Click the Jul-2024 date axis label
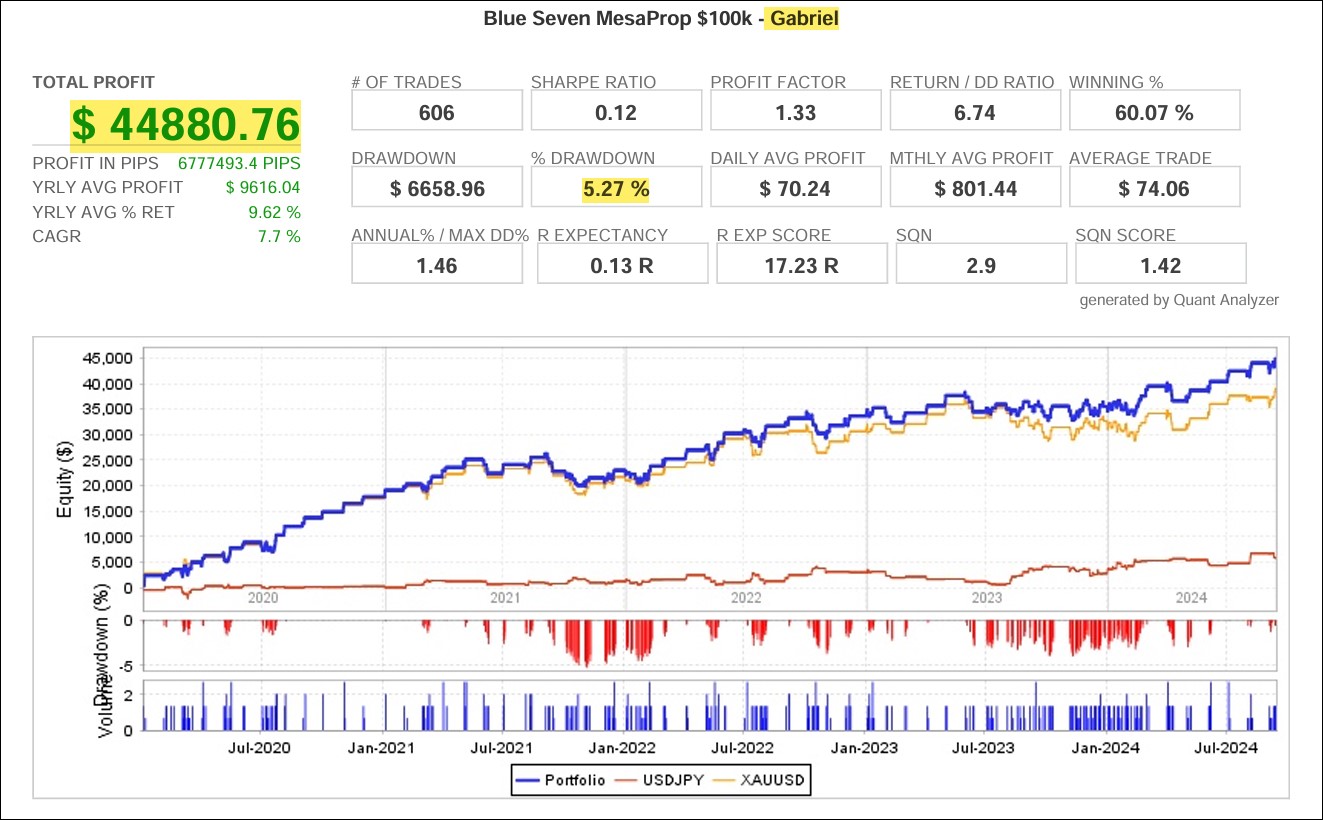1323x820 pixels. [x=1225, y=747]
